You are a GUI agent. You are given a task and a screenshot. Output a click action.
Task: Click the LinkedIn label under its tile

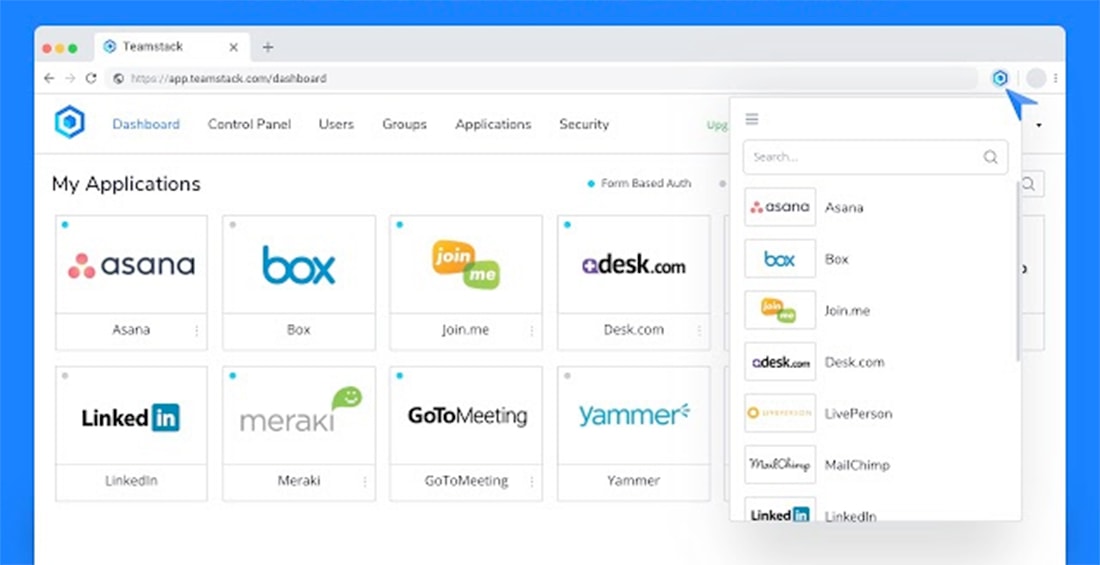[131, 481]
